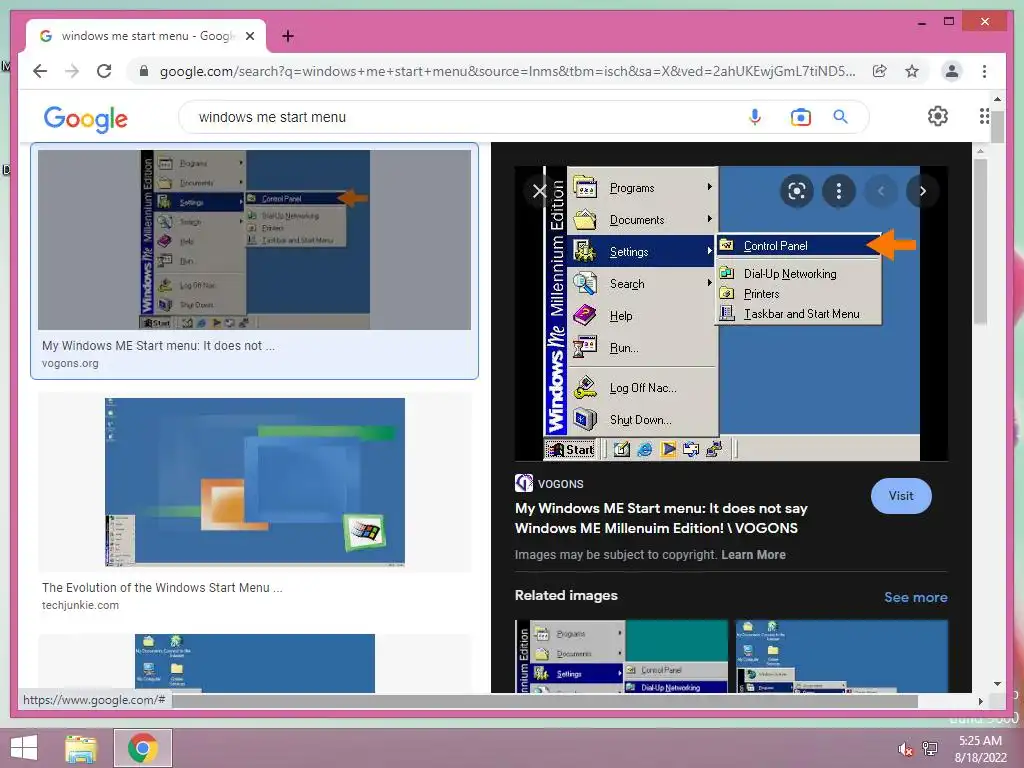Open preview panel more options menu

839,191
